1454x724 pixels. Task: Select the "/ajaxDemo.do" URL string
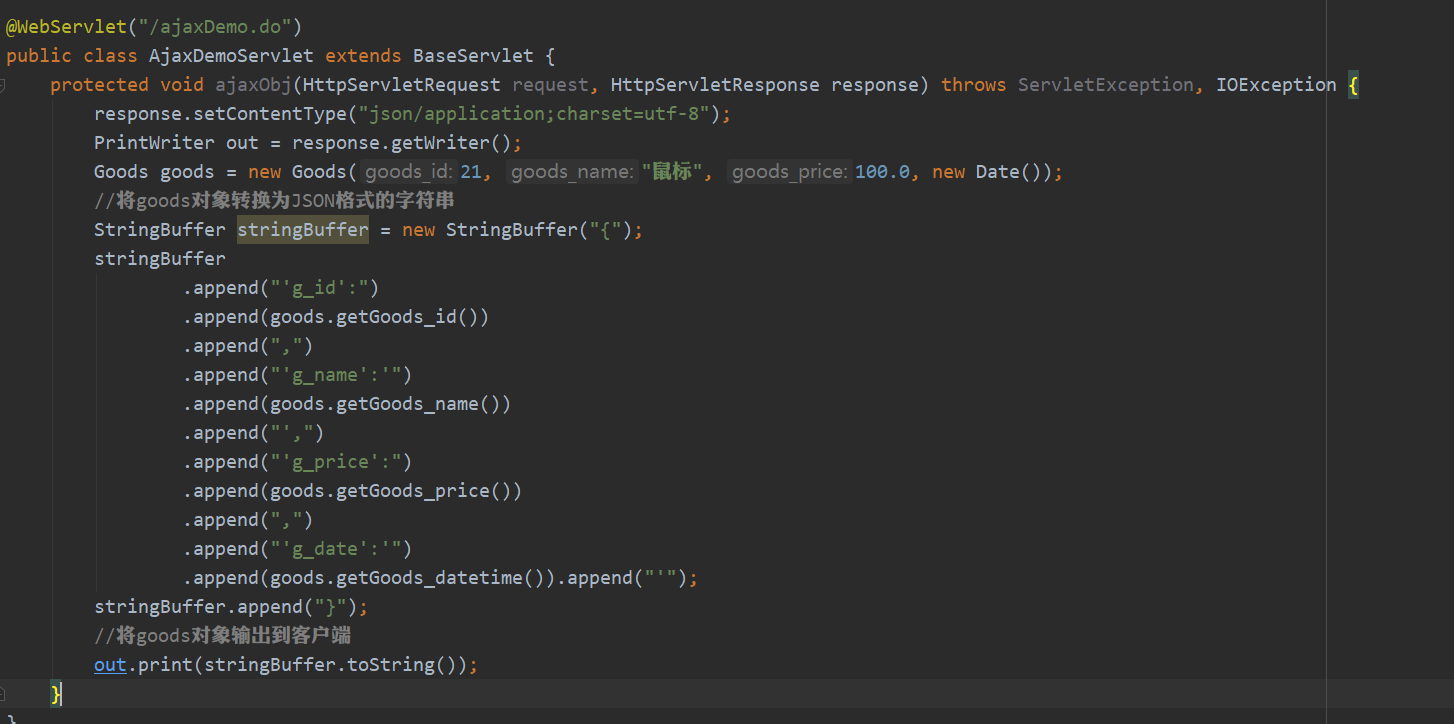pos(215,27)
